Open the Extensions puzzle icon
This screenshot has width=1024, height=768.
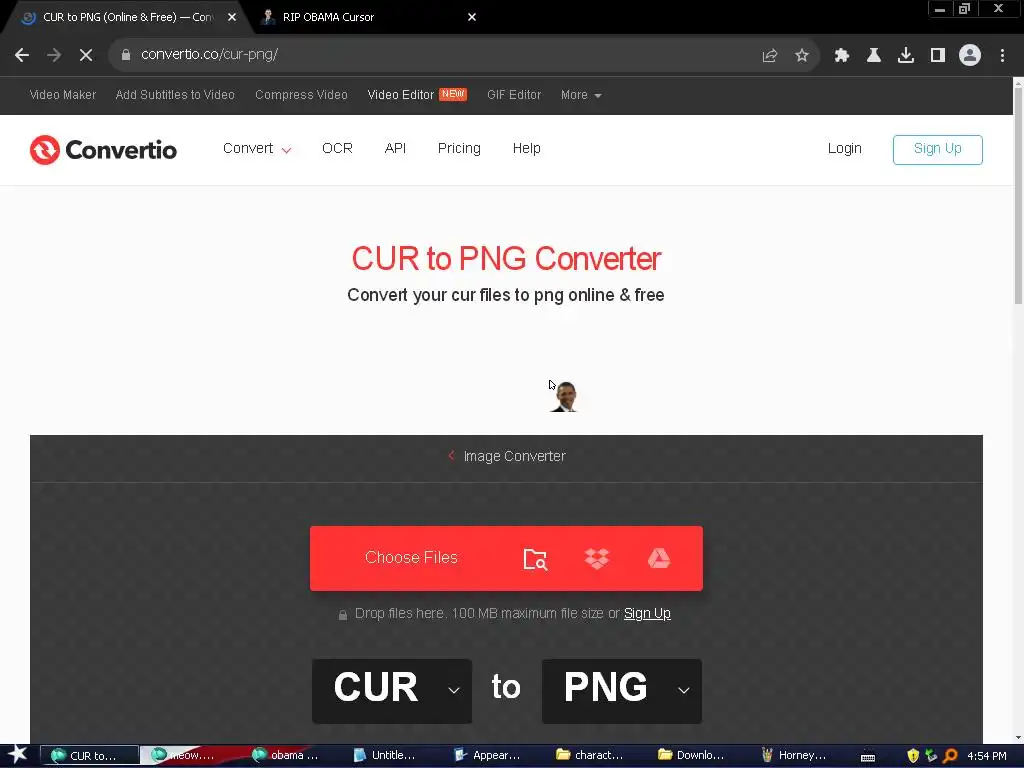[x=842, y=56]
